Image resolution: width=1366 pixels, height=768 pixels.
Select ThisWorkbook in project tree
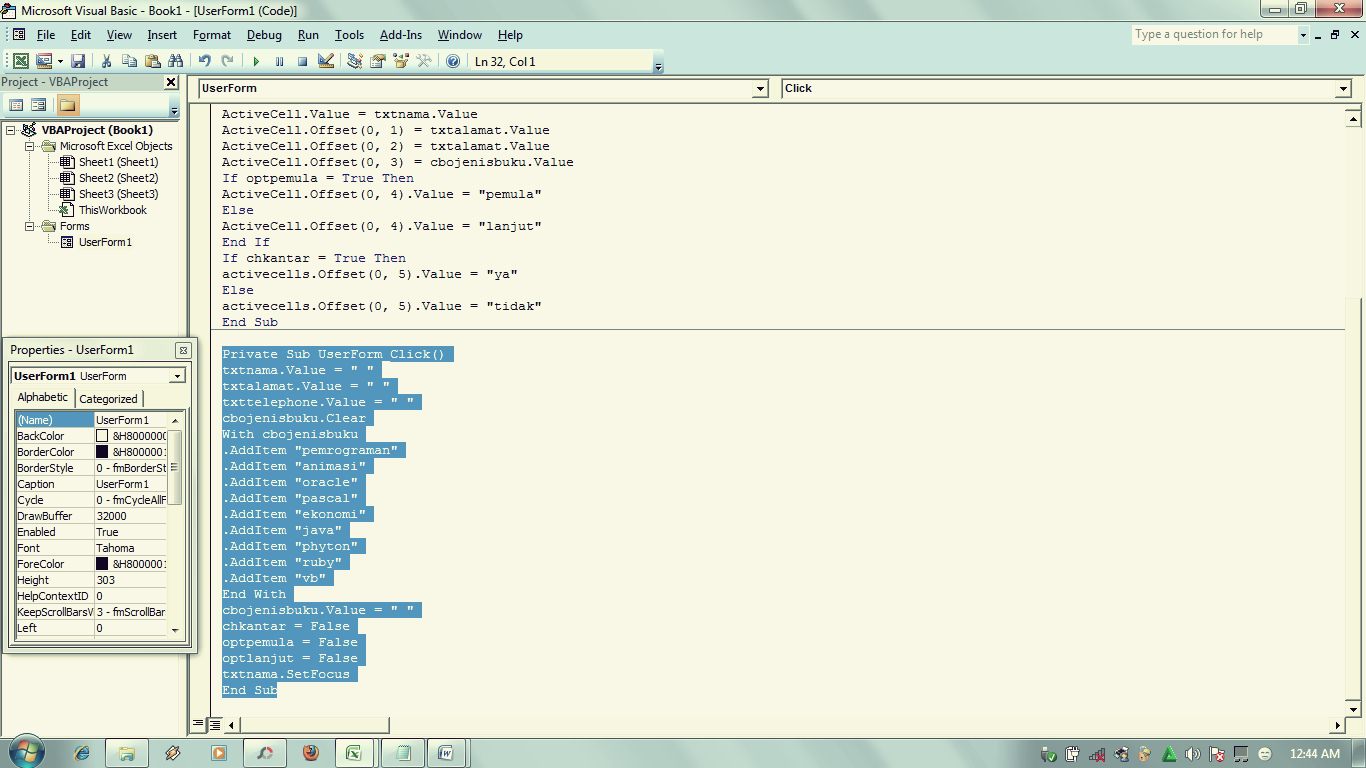tap(112, 210)
